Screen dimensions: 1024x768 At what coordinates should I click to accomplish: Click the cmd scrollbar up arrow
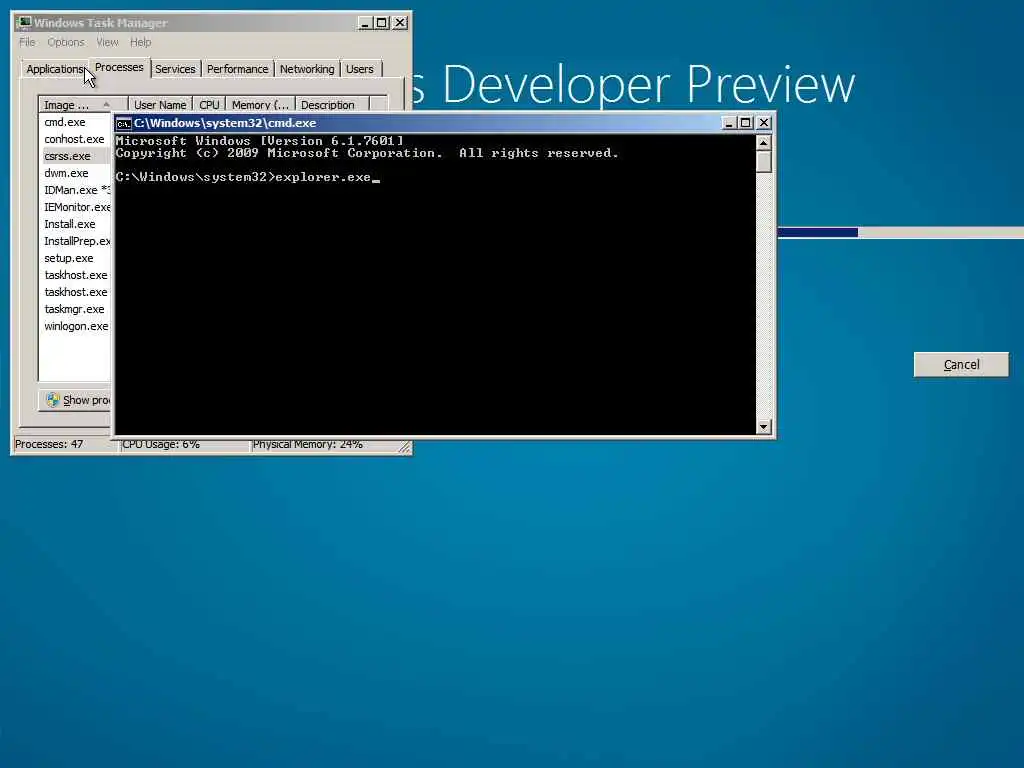click(763, 142)
